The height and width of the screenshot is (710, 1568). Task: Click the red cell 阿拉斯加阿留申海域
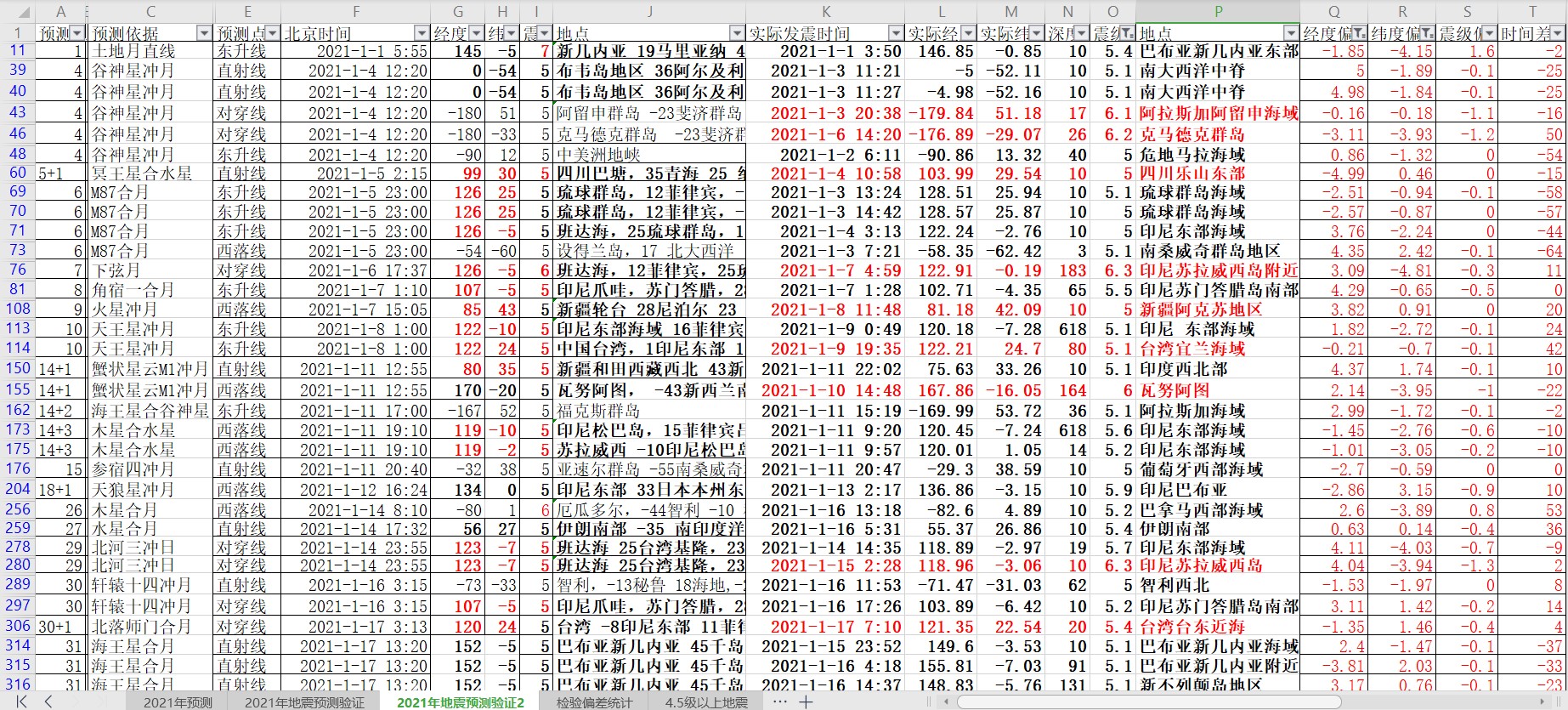pyautogui.click(x=1218, y=113)
